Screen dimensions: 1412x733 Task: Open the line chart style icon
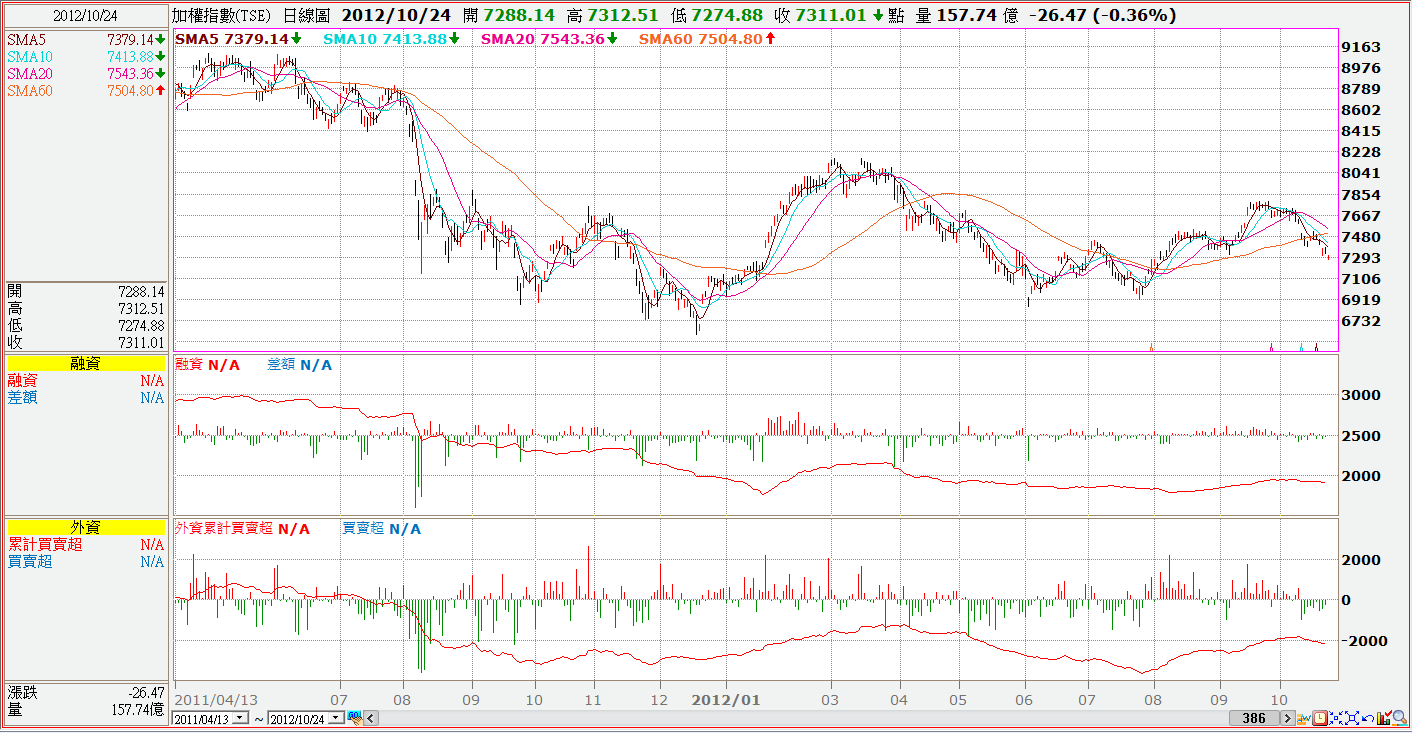tap(1304, 718)
